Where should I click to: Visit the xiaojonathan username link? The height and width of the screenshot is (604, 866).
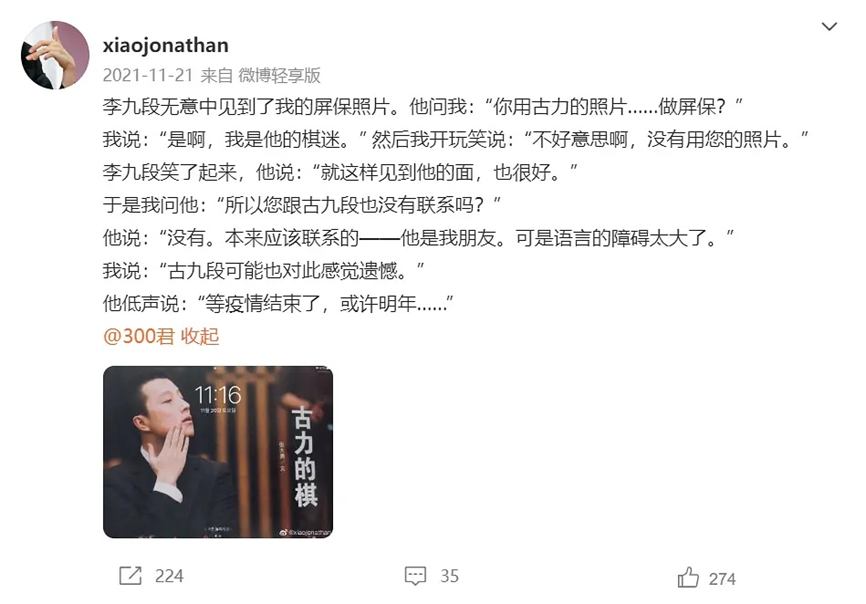coord(166,45)
